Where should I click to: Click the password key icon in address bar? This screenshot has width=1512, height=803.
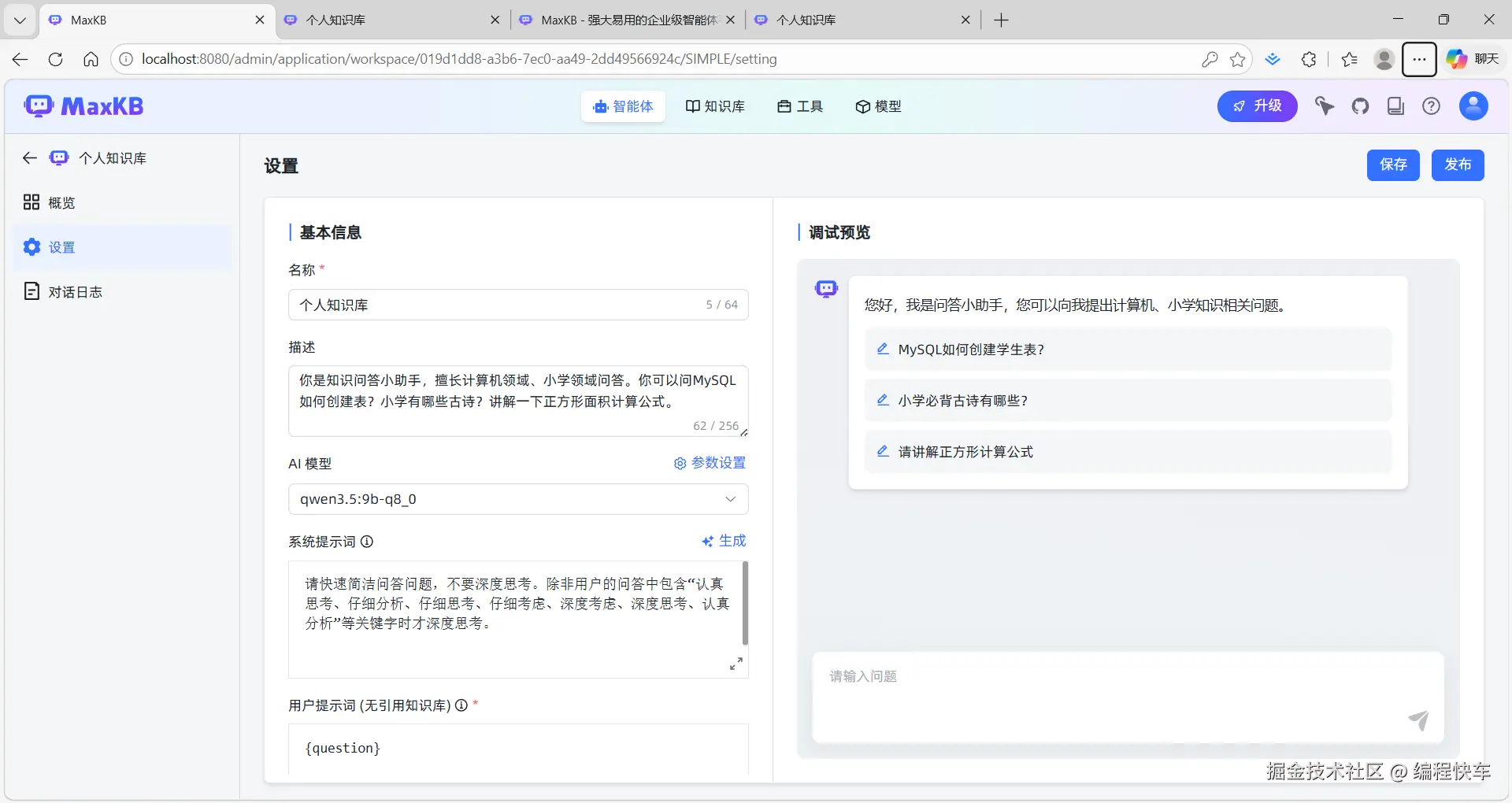click(1210, 59)
